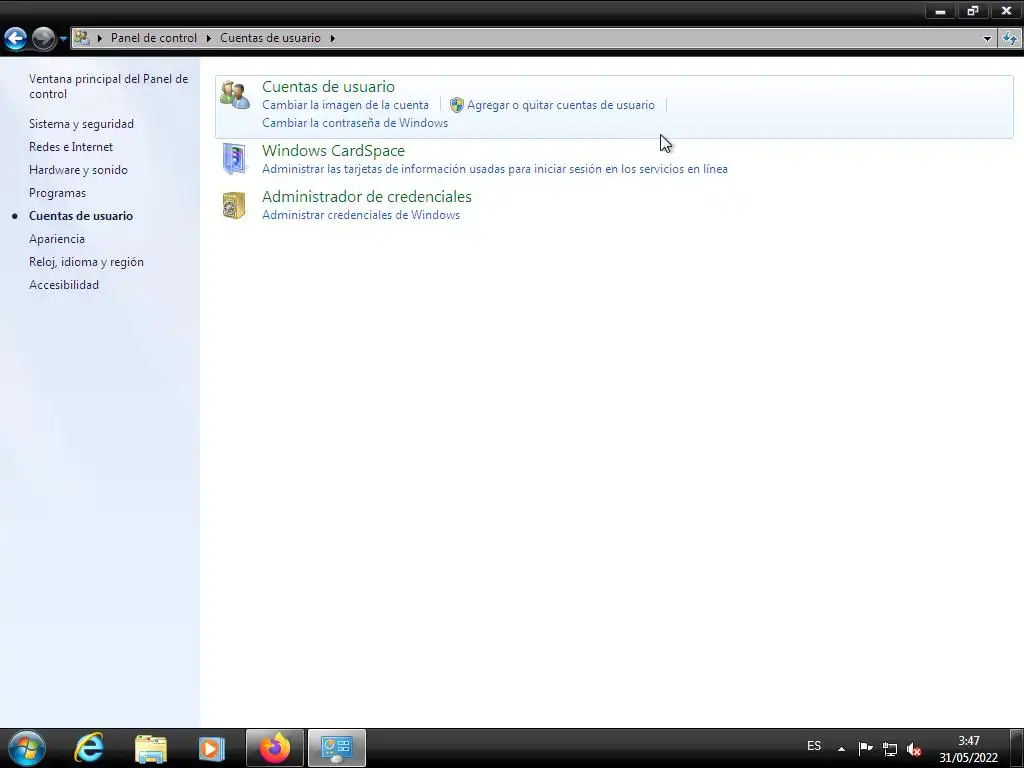Click the Control Panel icon in address bar
This screenshot has height=768, width=1024.
click(x=82, y=38)
